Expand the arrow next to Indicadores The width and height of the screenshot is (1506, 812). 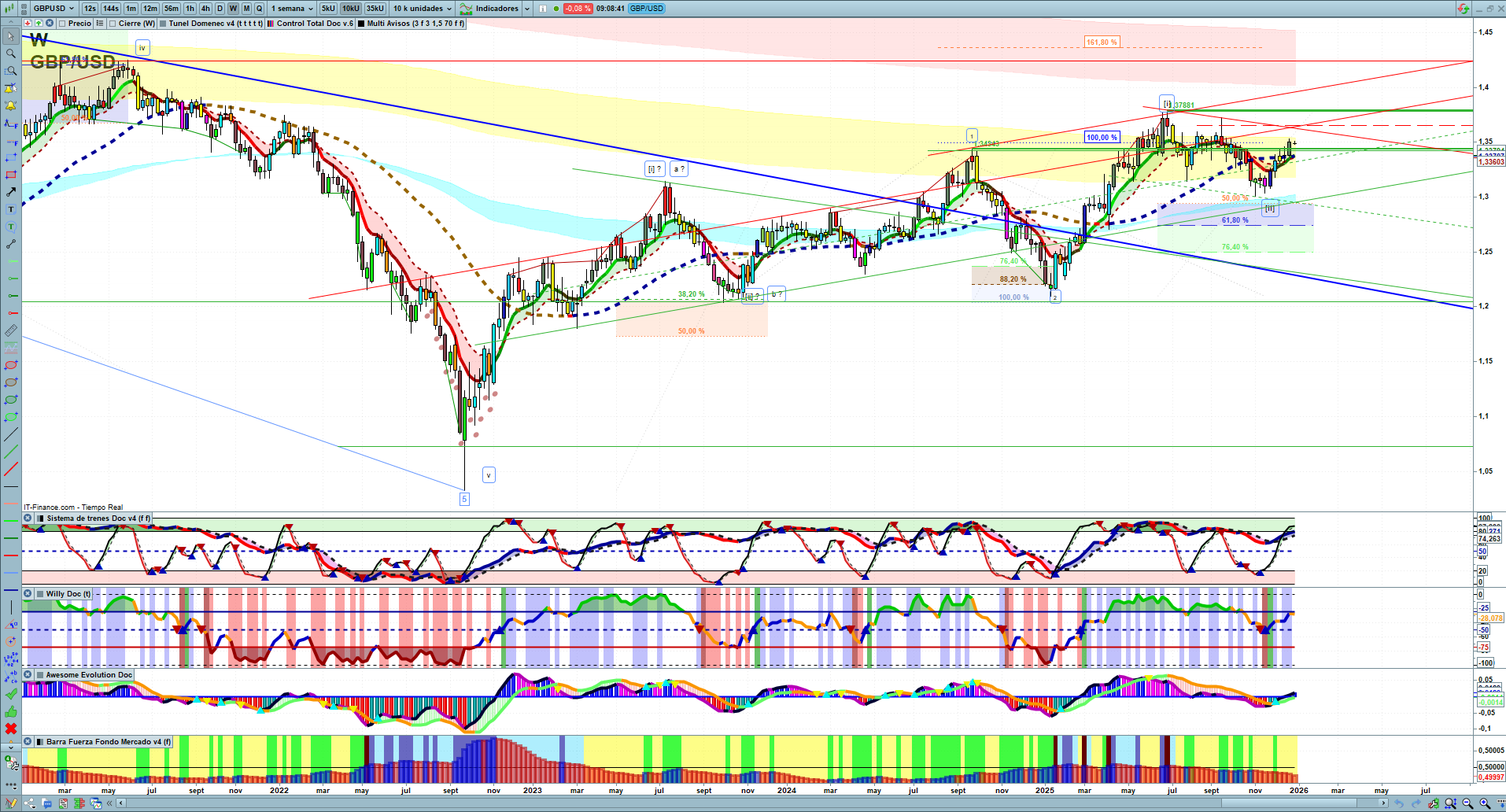[527, 9]
